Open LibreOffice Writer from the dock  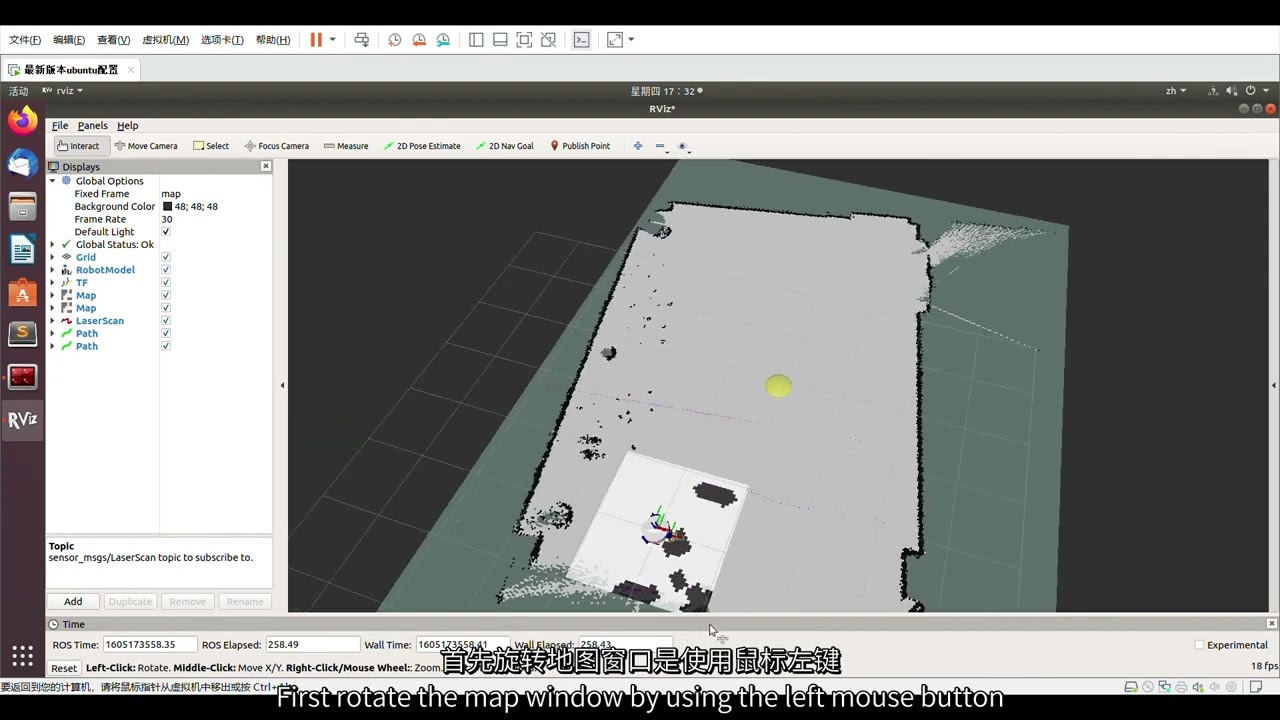click(x=22, y=249)
